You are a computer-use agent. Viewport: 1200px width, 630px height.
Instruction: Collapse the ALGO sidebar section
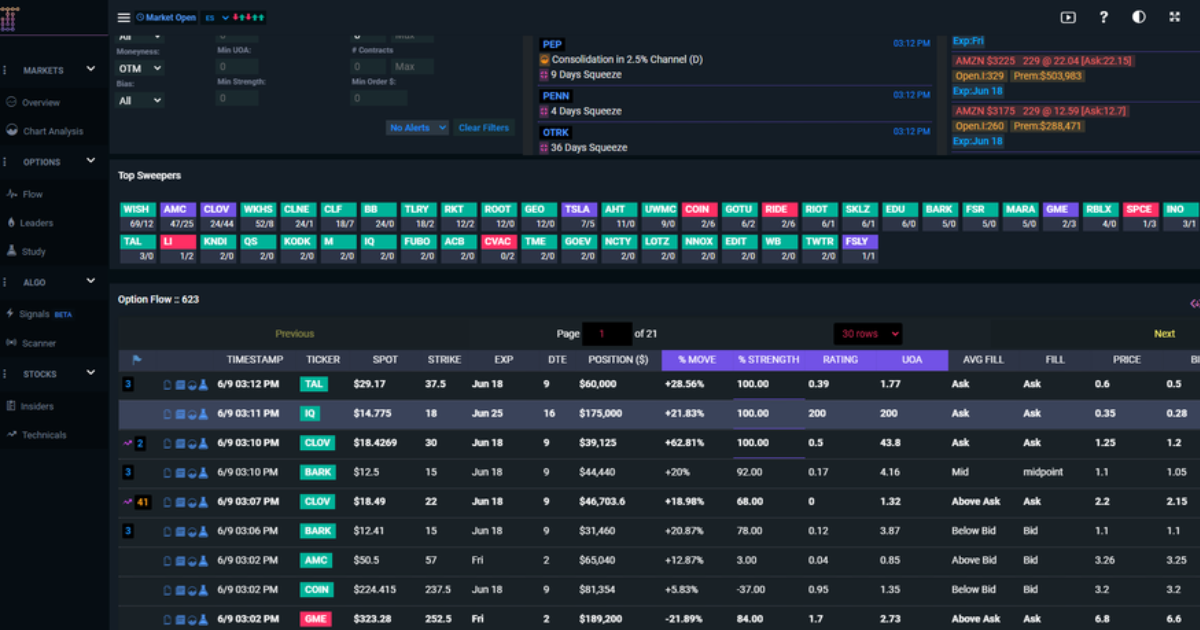tap(91, 283)
